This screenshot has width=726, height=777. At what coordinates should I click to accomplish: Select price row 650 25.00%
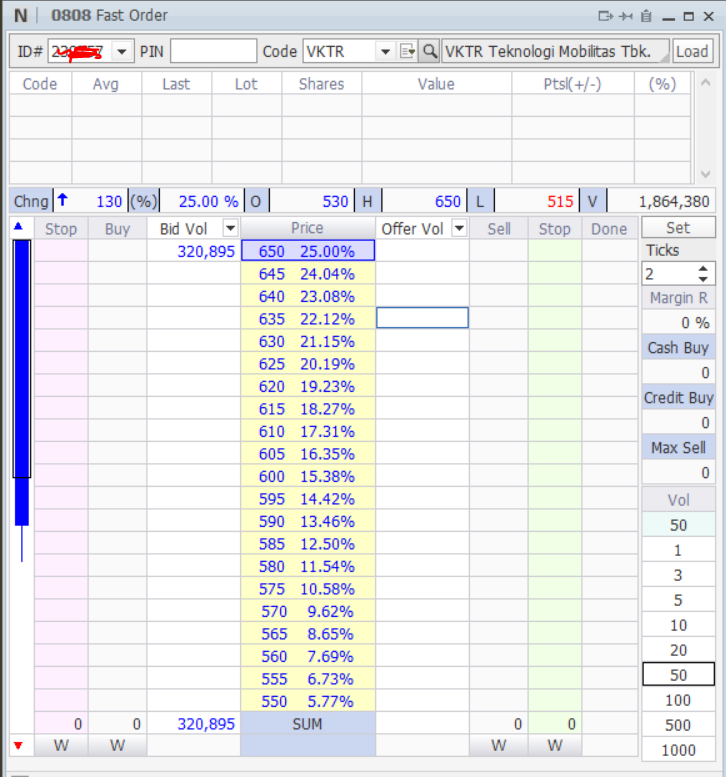308,251
